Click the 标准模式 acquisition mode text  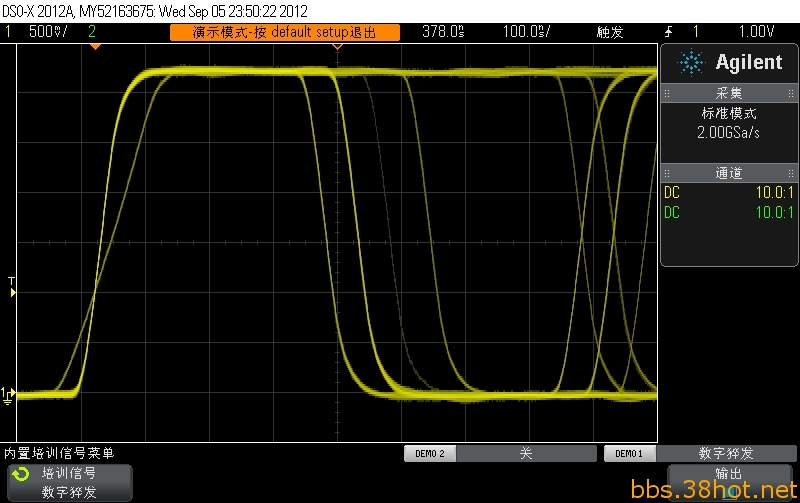(x=729, y=113)
